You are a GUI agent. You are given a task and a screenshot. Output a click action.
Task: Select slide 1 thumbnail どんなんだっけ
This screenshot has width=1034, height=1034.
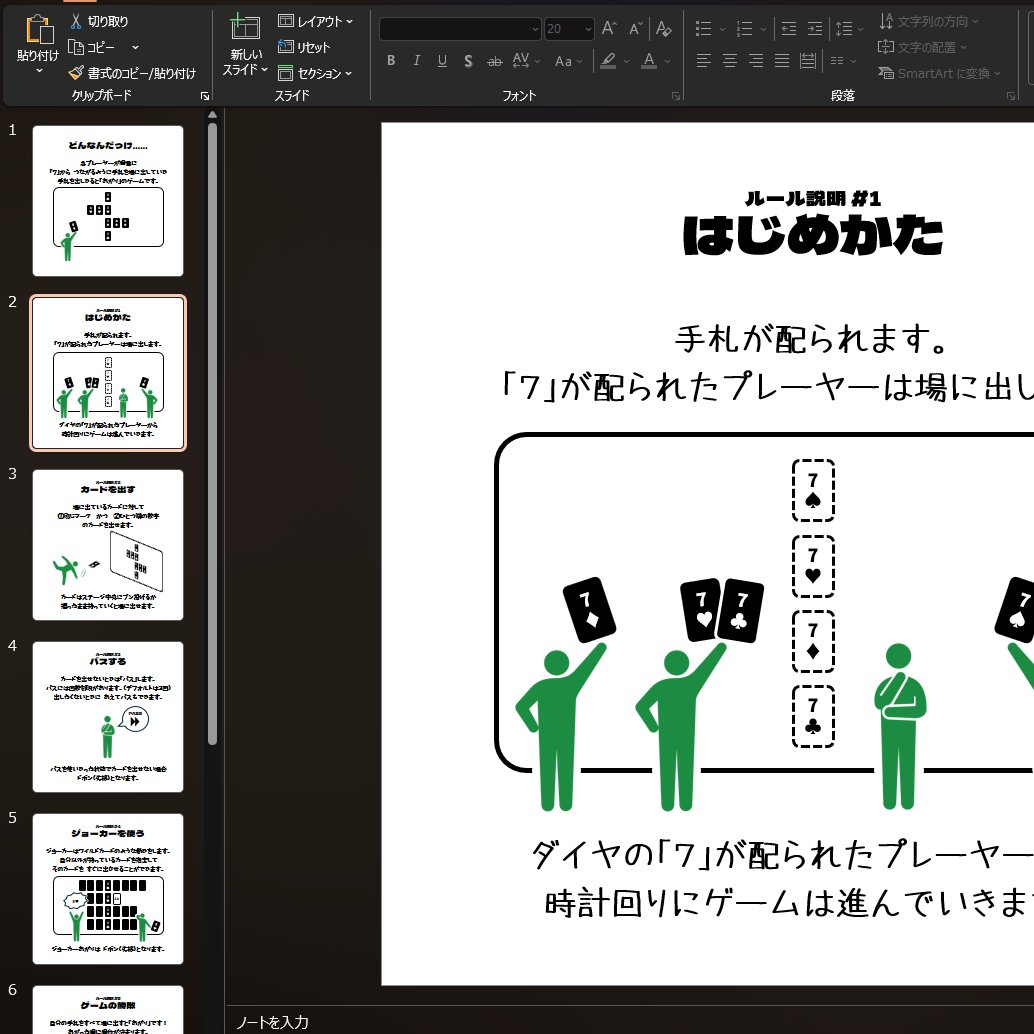point(108,200)
